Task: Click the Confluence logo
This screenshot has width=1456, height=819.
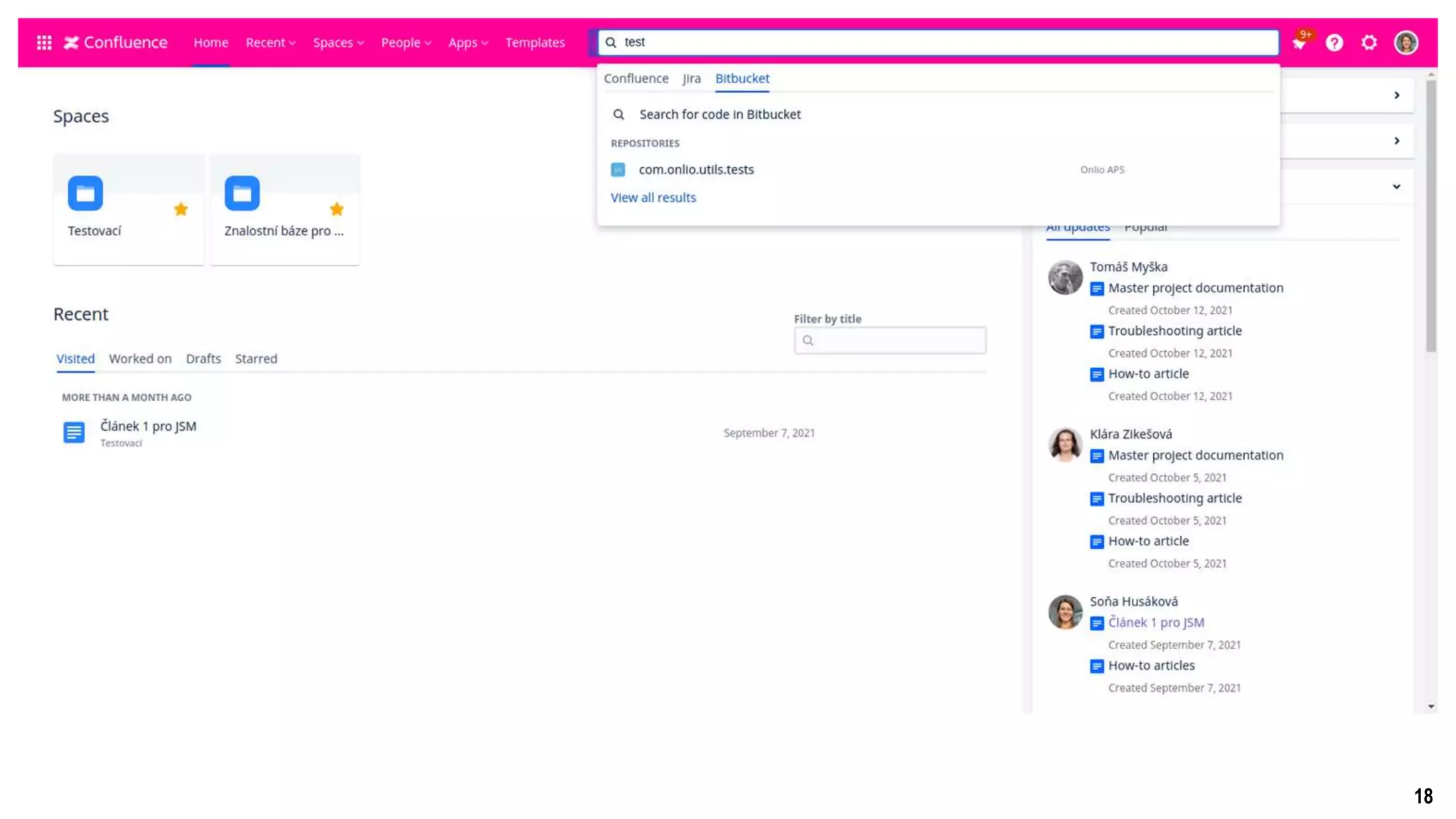Action: 116,43
